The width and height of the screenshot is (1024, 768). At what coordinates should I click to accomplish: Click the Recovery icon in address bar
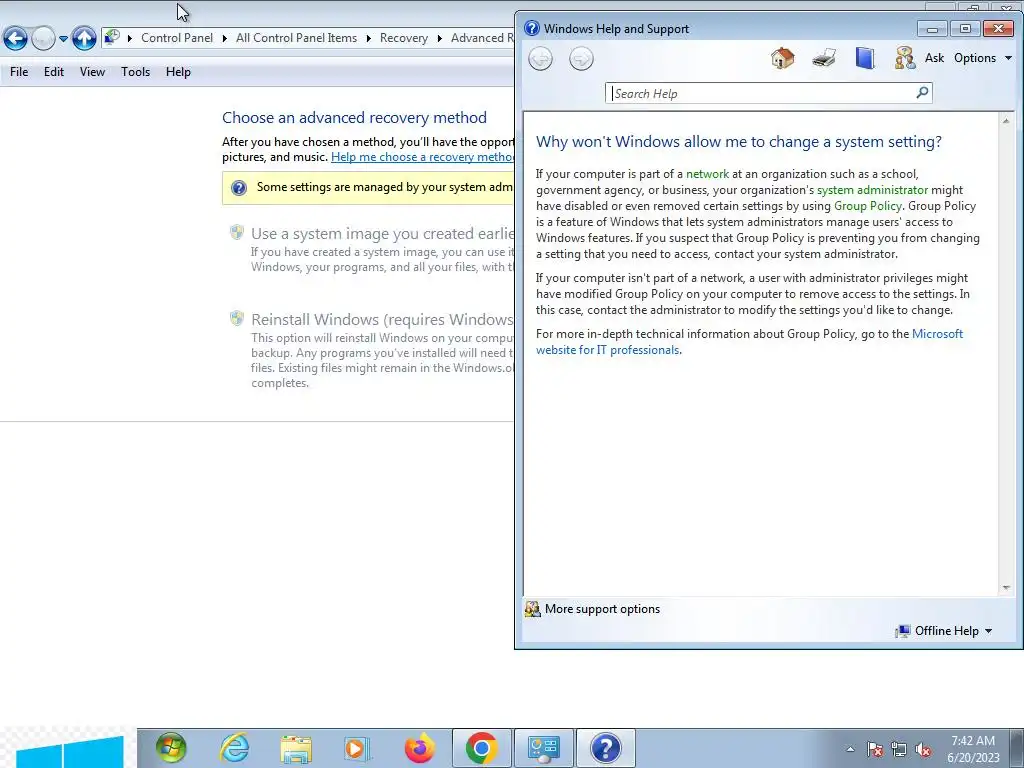click(112, 37)
